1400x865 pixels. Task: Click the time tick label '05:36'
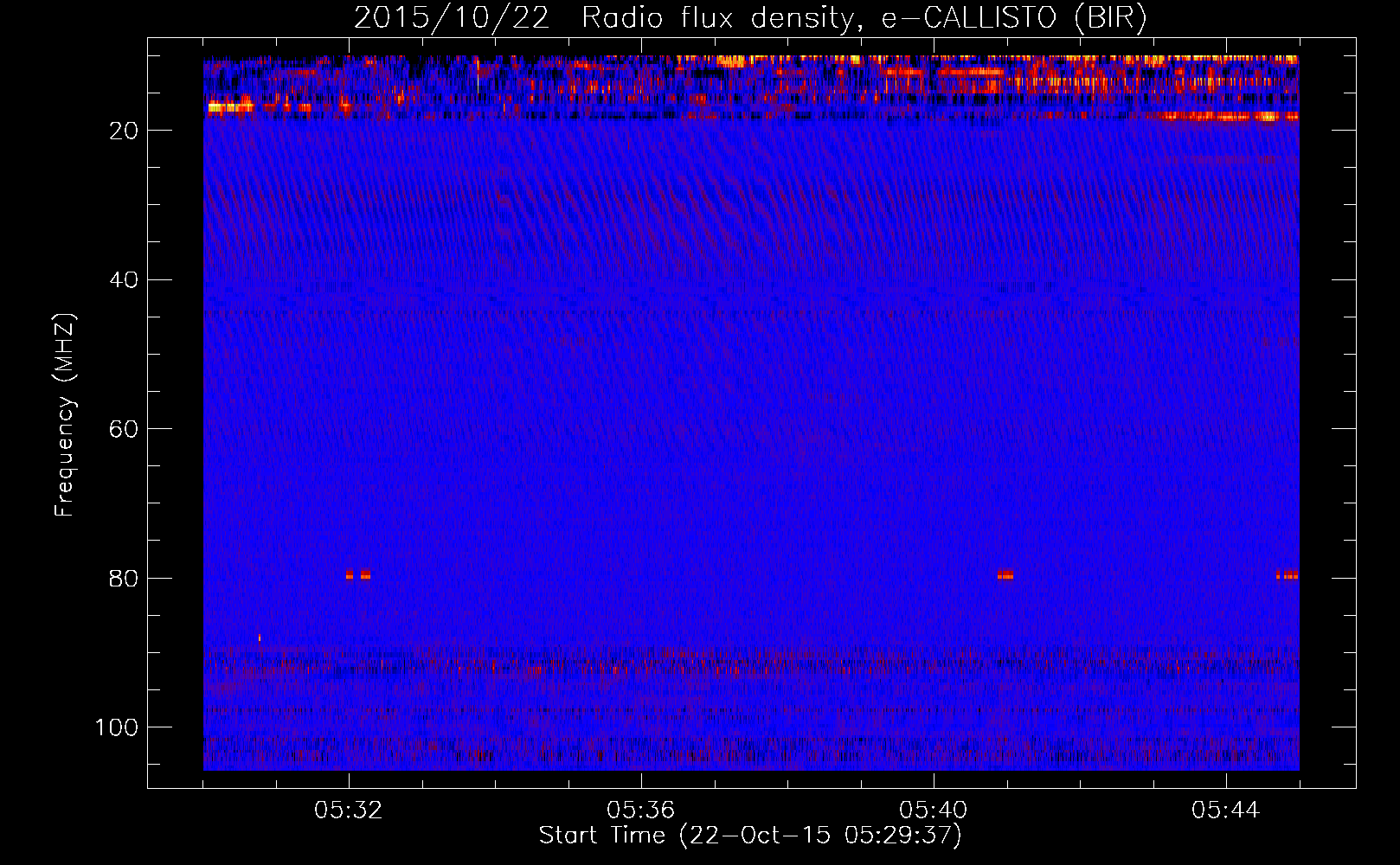point(641,811)
